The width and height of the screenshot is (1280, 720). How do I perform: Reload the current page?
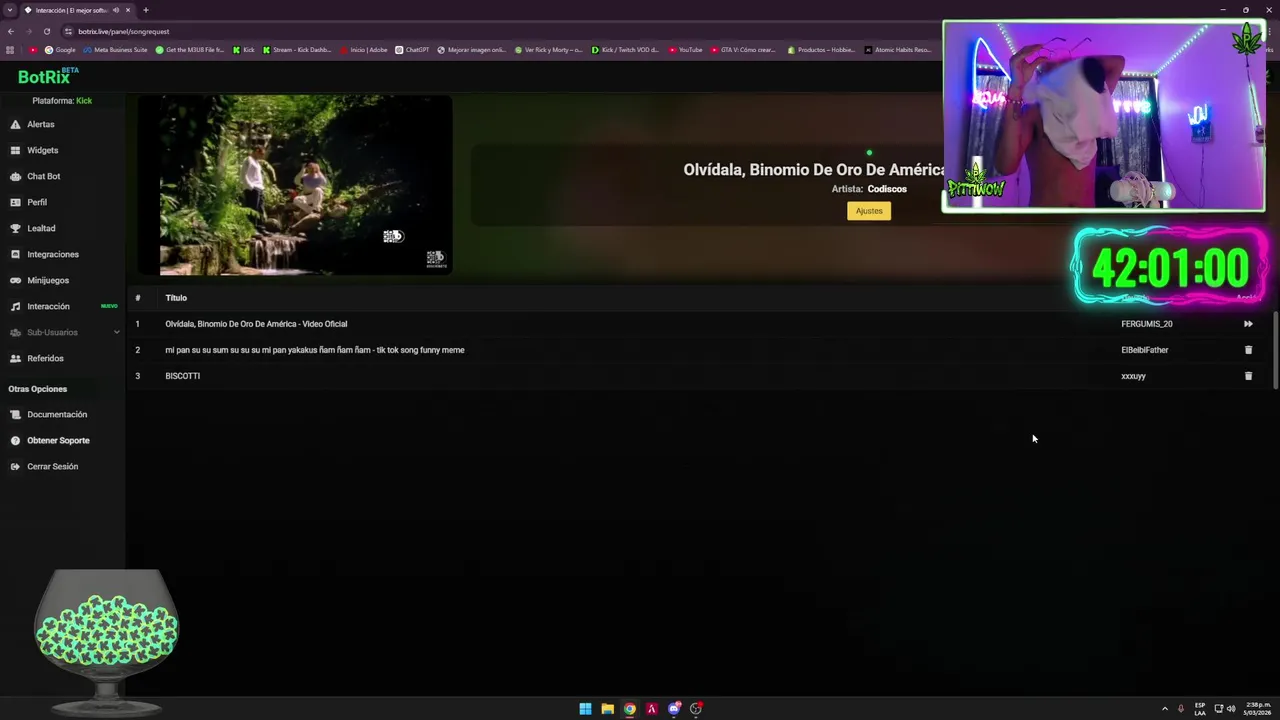pyautogui.click(x=47, y=31)
